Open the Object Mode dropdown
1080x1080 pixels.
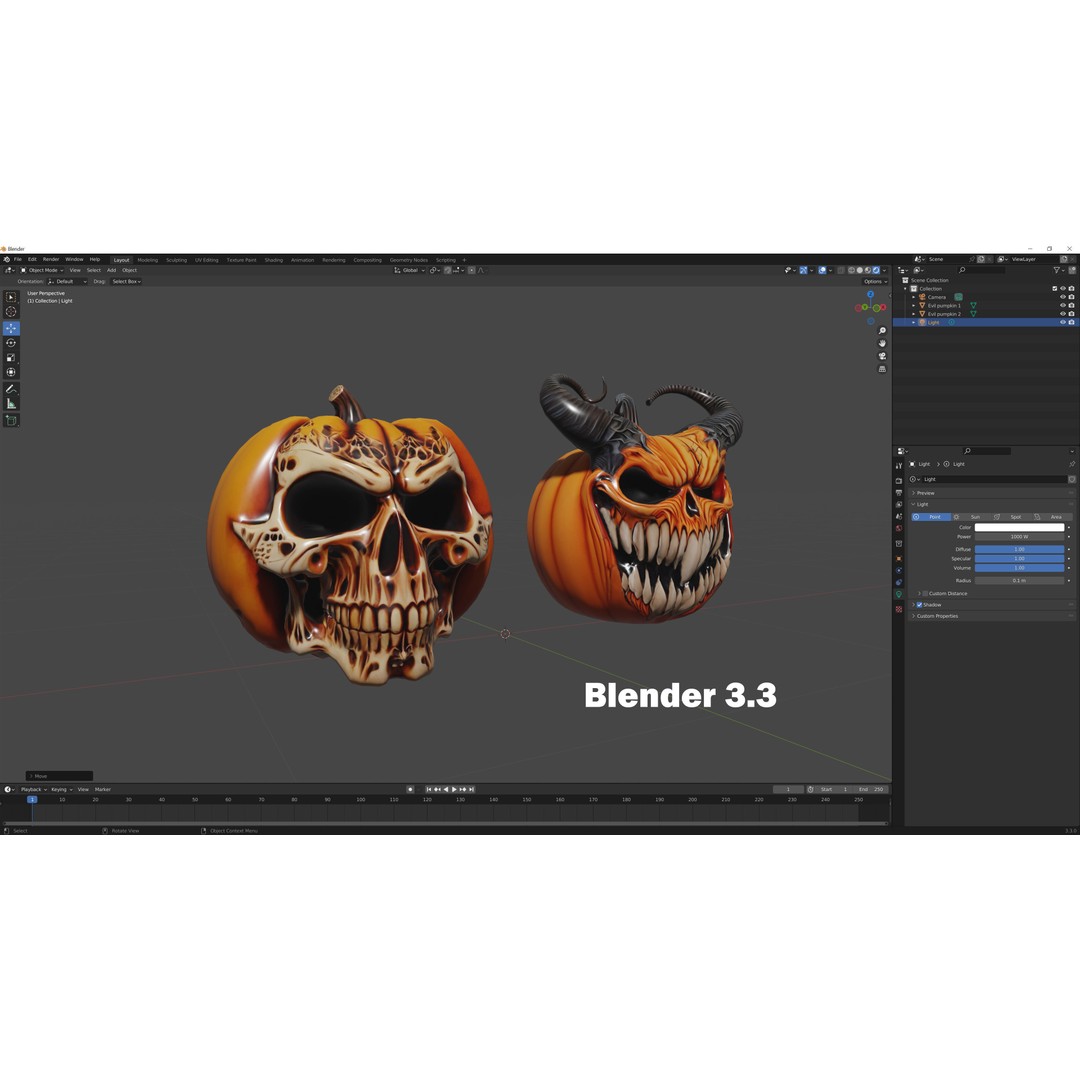[42, 270]
